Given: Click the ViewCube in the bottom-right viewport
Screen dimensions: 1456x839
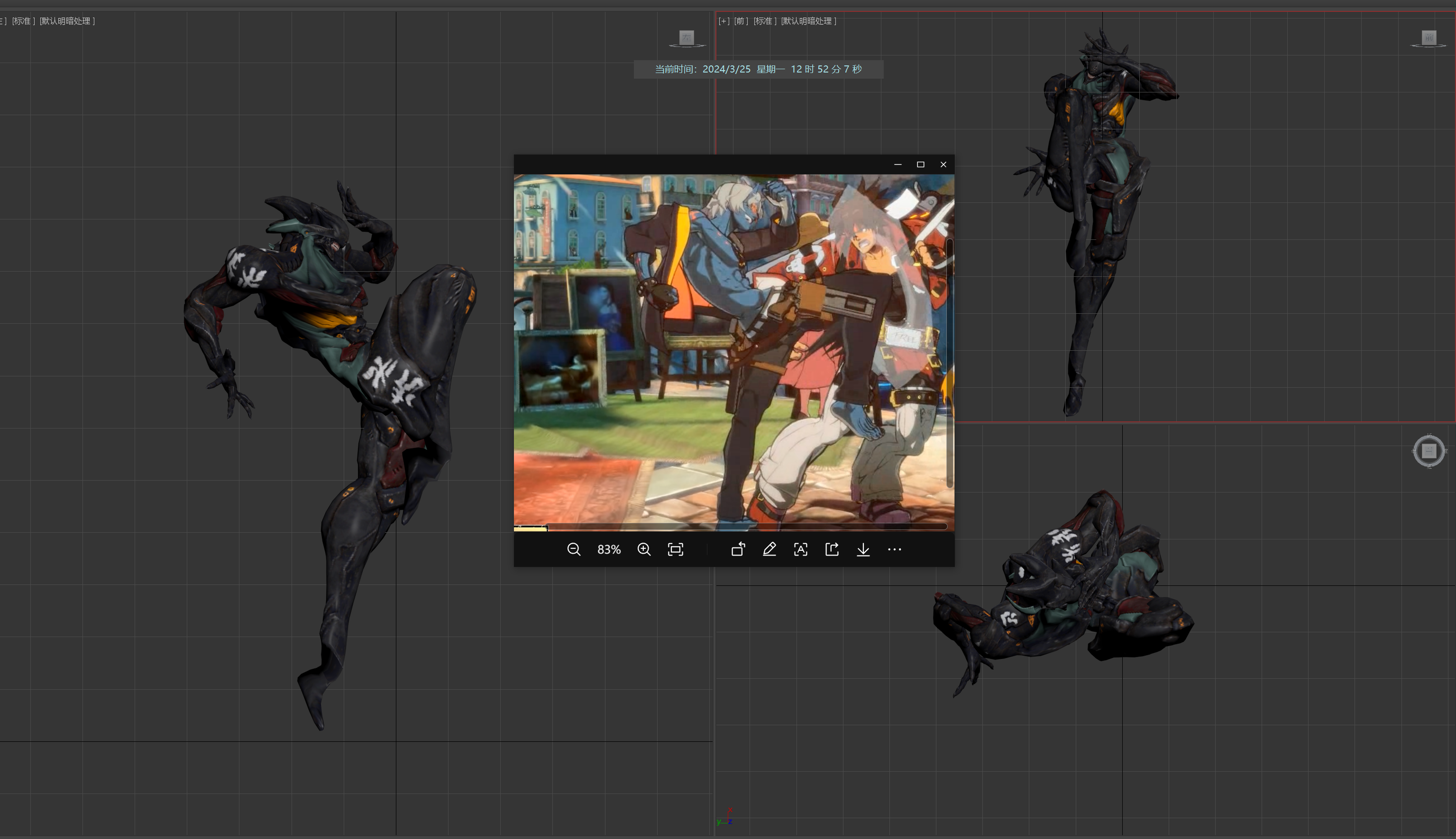Looking at the screenshot, I should pos(1429,451).
